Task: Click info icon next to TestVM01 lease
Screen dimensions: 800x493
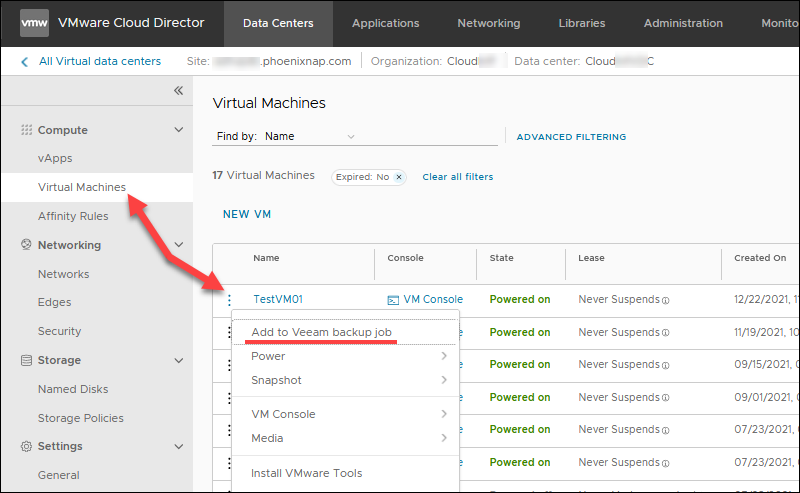Action: (665, 301)
